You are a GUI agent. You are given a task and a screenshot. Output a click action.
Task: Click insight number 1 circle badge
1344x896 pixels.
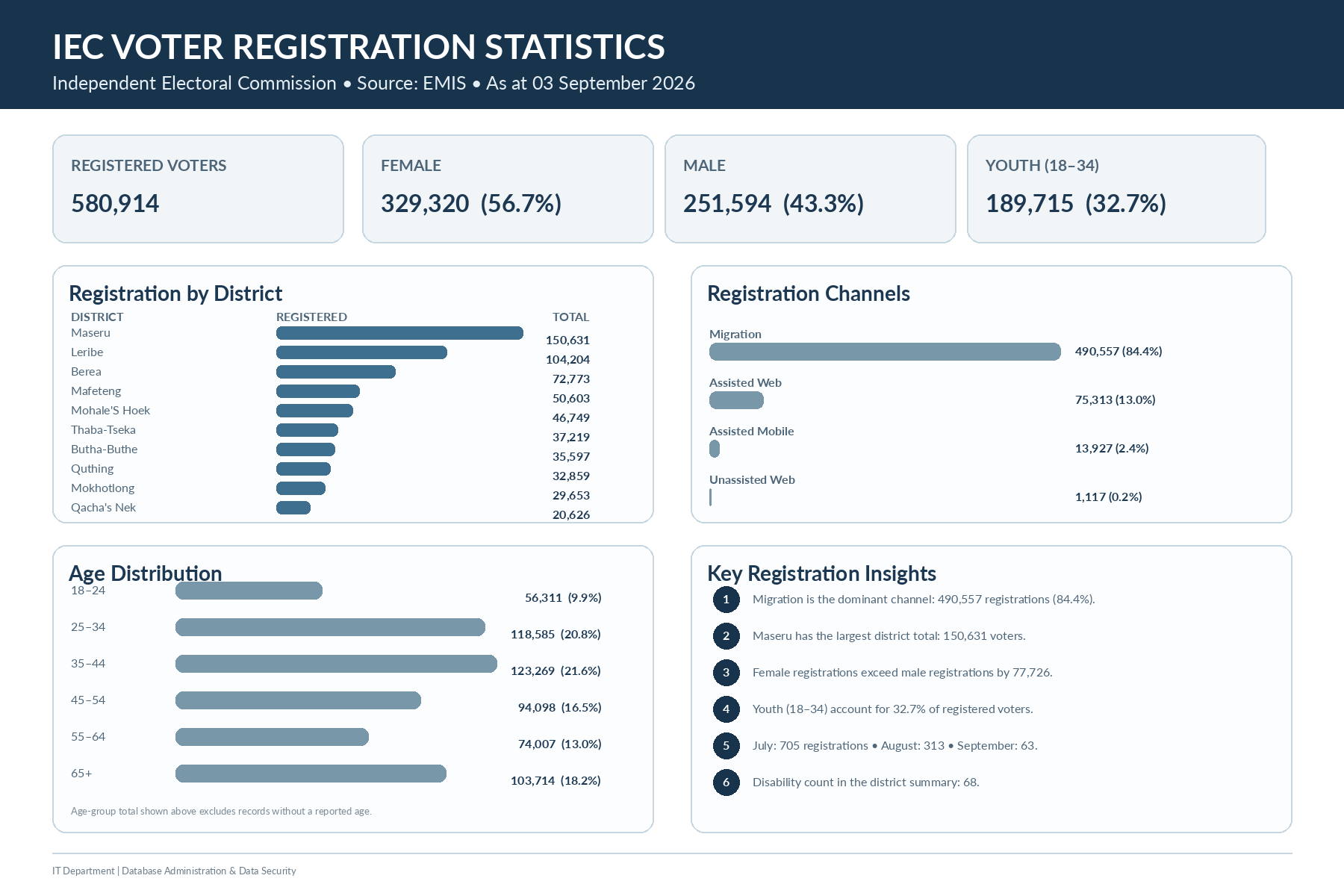coord(726,600)
